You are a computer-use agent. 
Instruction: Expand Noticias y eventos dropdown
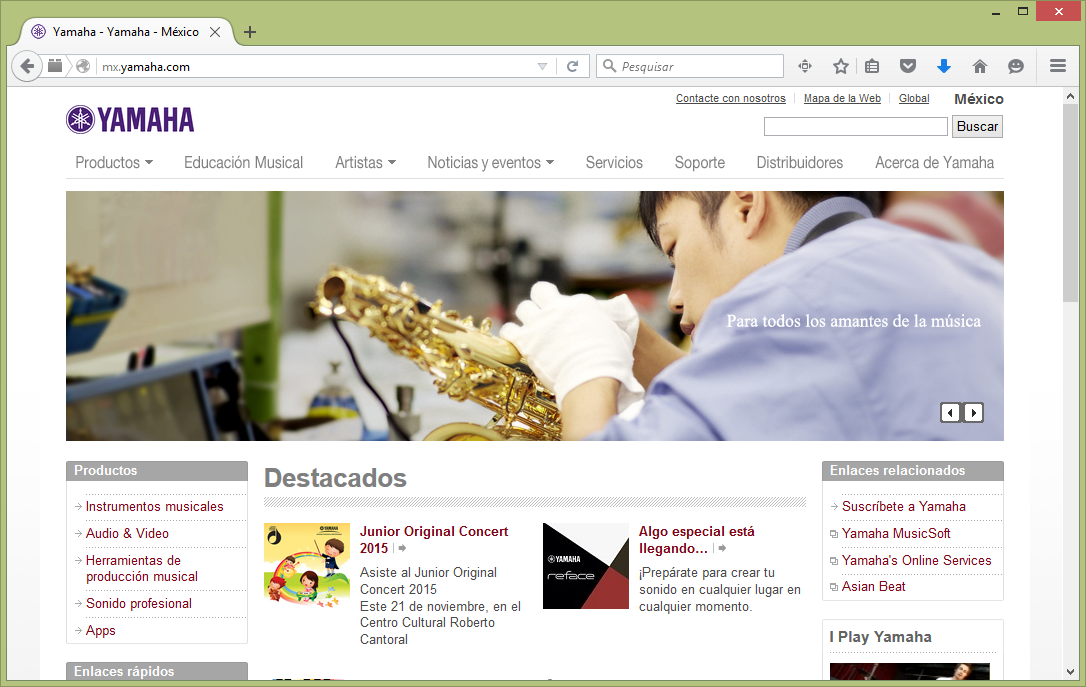[x=490, y=163]
